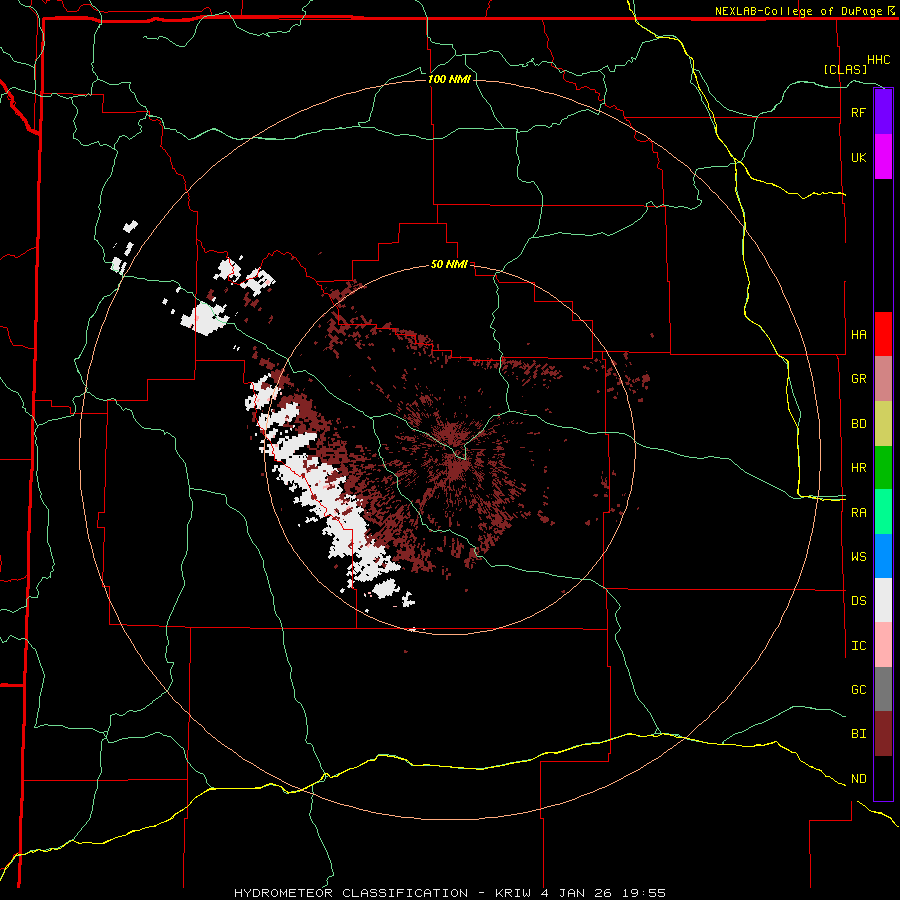Click the UK magenta legend swatch

883,156
